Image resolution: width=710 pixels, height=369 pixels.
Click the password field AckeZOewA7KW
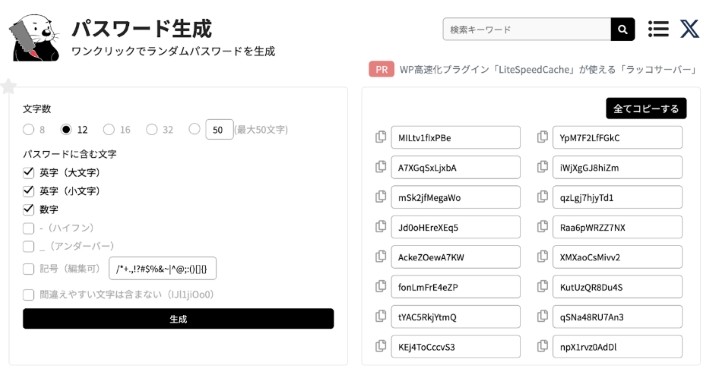[456, 257]
